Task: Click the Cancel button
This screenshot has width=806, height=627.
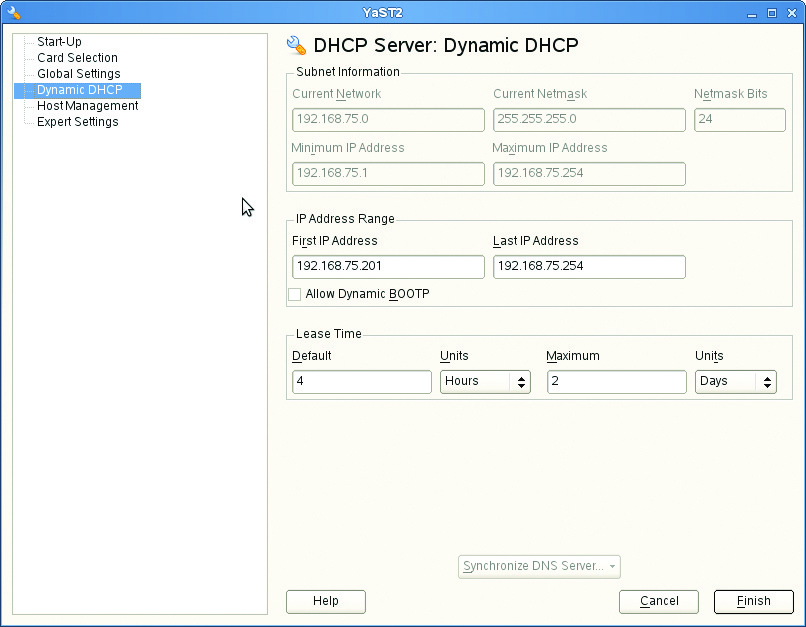Action: [x=659, y=601]
